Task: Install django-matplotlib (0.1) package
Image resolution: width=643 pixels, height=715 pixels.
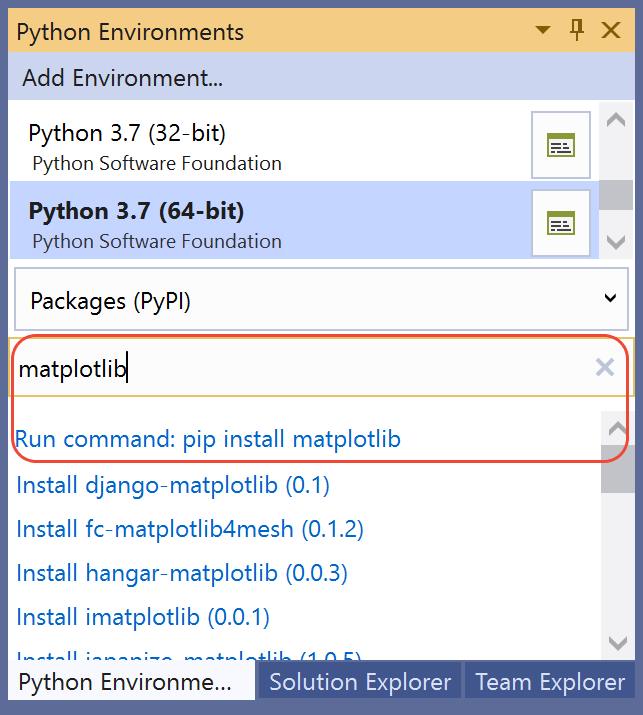Action: 173,485
